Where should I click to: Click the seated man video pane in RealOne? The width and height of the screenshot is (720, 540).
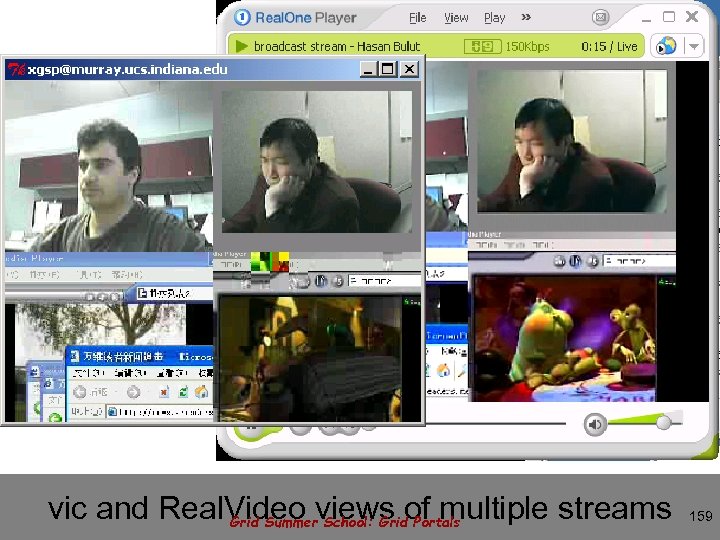[x=572, y=141]
